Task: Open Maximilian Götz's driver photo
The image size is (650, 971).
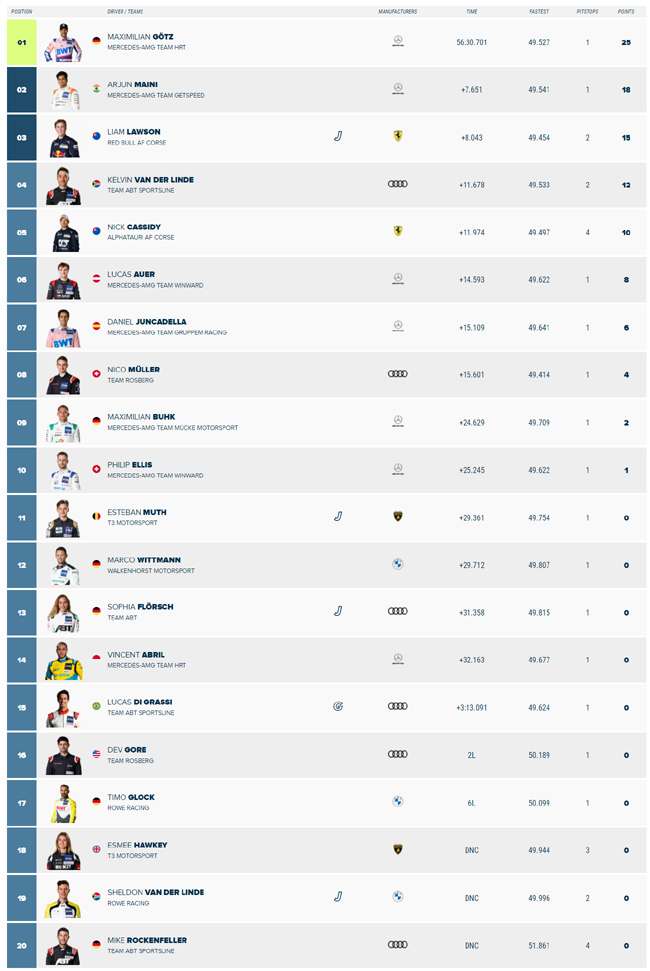Action: [x=63, y=43]
